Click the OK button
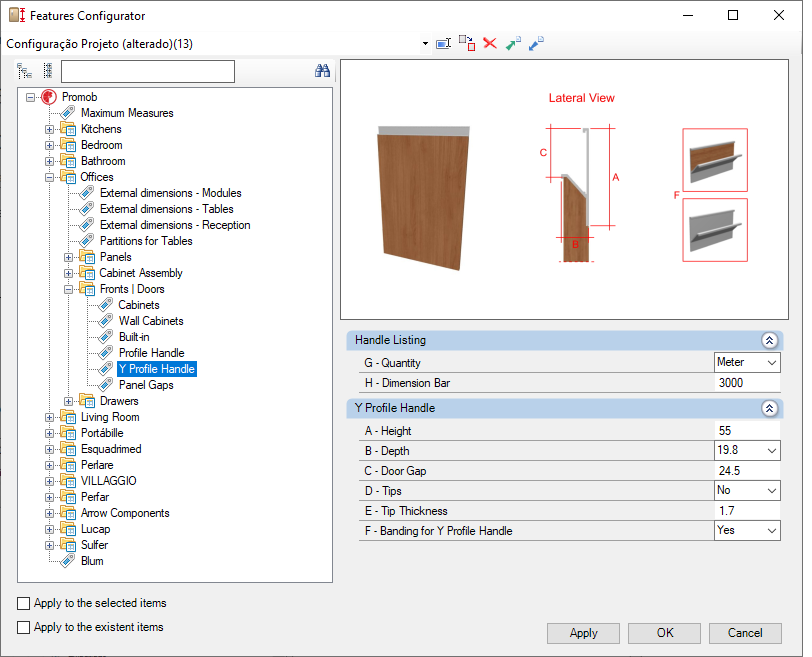Screen dimensions: 812x657 point(664,633)
